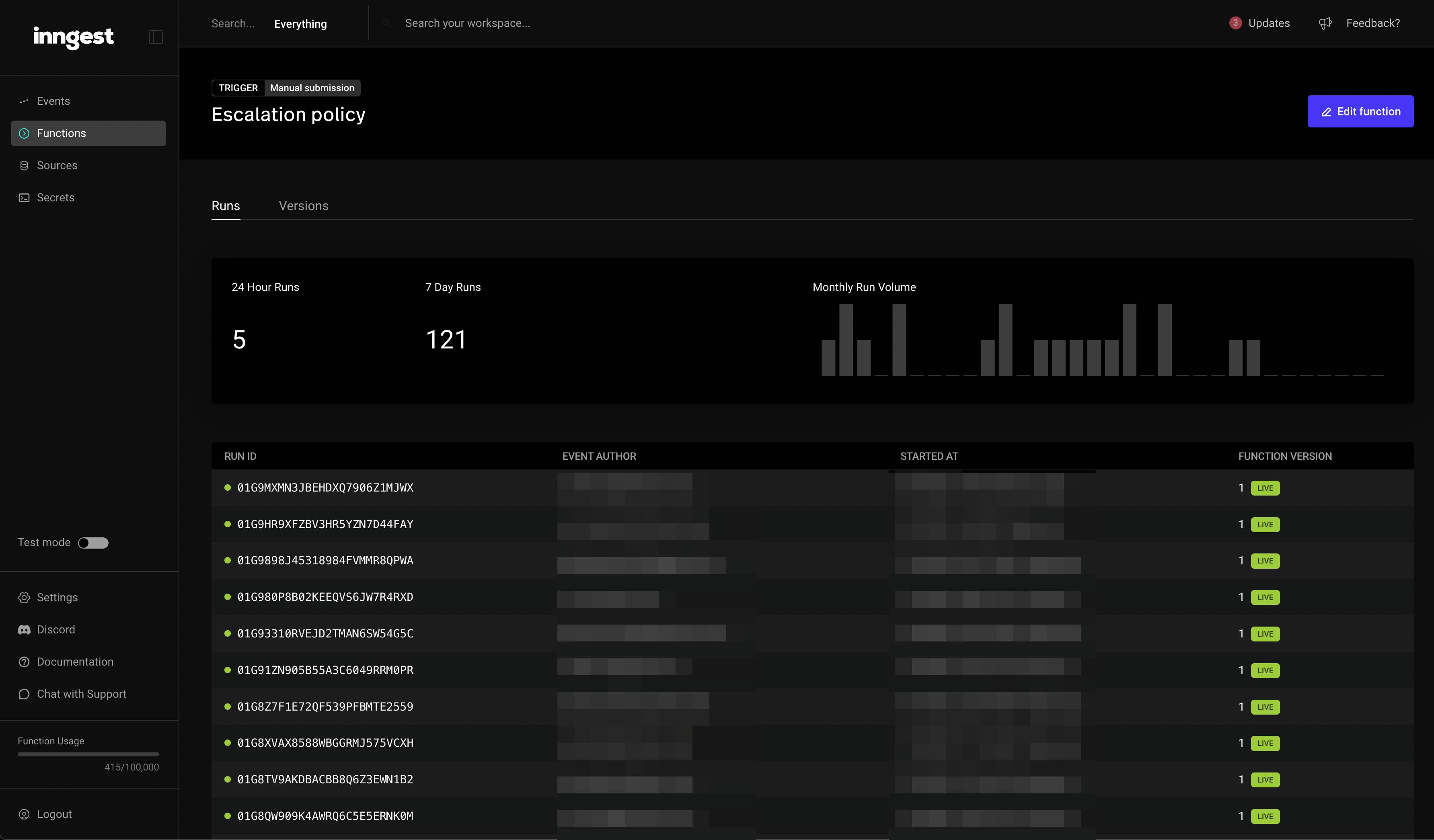Open Events in the sidebar
The image size is (1434, 840).
[x=88, y=101]
